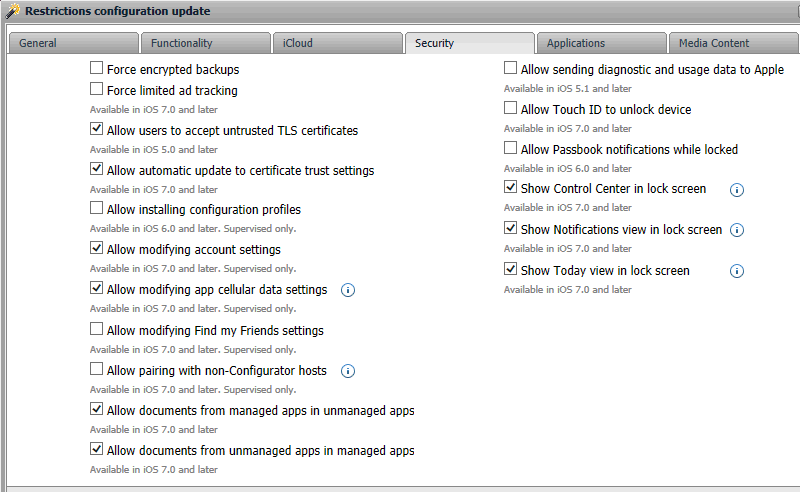Click info icon beside Show Control Center
800x492 pixels.
(737, 189)
